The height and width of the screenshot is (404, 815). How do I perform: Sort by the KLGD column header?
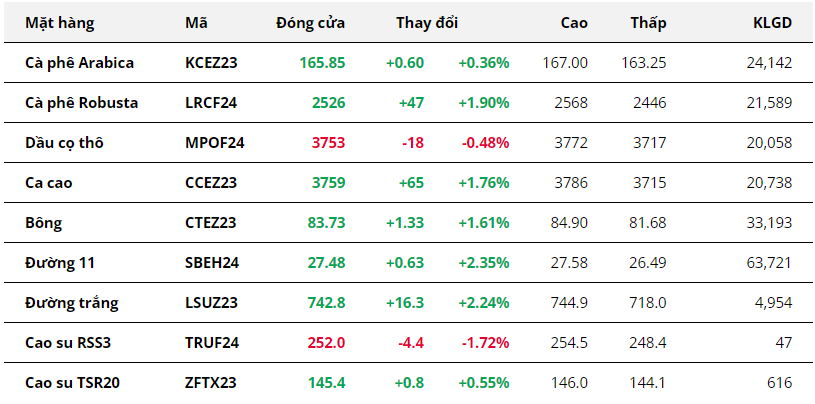(772, 23)
